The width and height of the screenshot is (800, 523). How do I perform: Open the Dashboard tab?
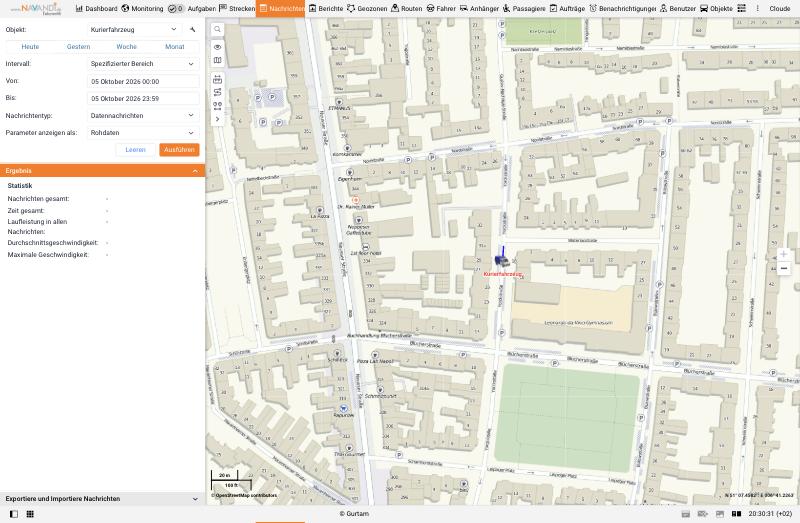coord(96,8)
